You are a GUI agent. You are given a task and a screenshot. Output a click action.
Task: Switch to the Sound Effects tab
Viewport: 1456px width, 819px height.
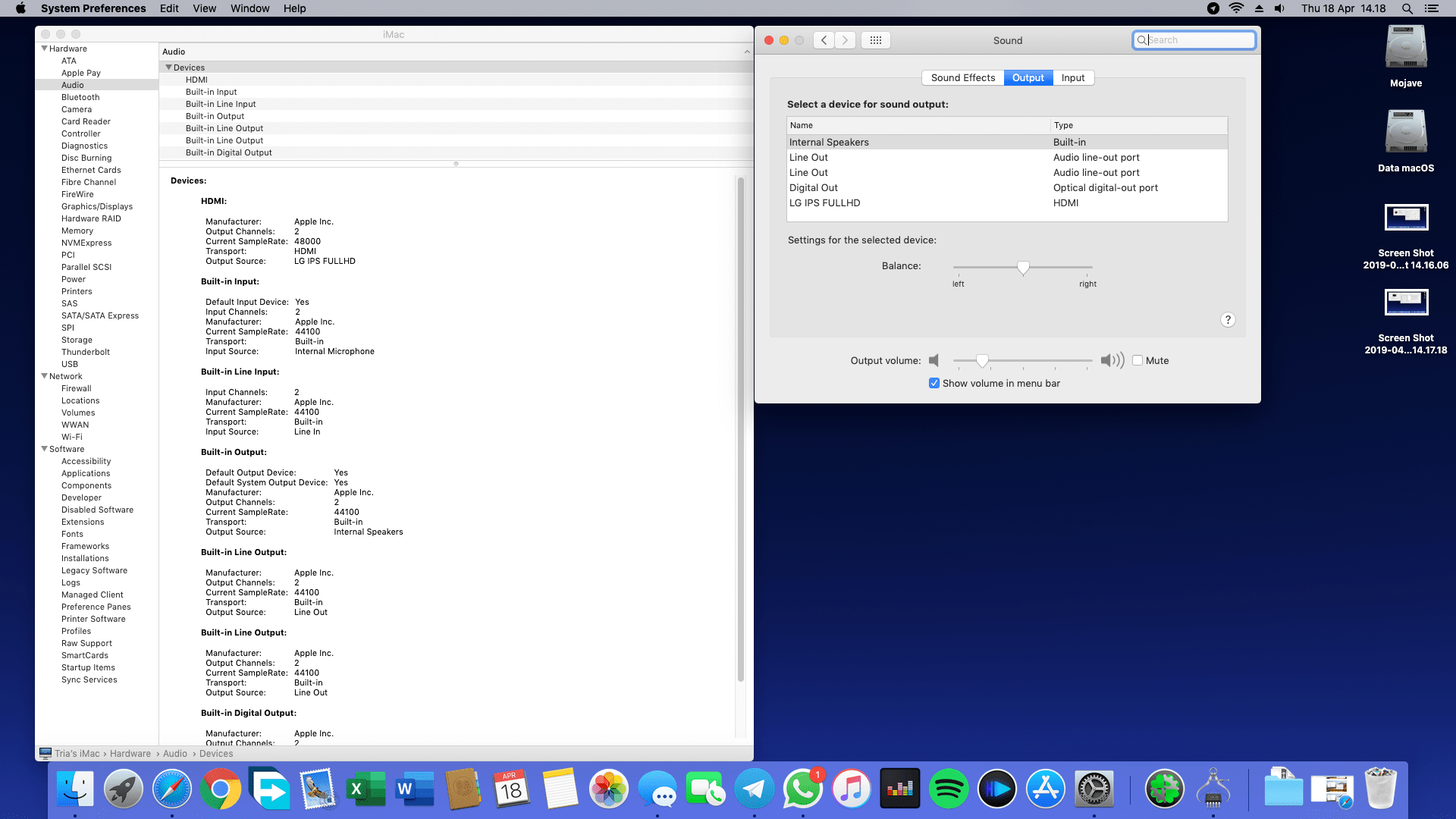click(963, 77)
